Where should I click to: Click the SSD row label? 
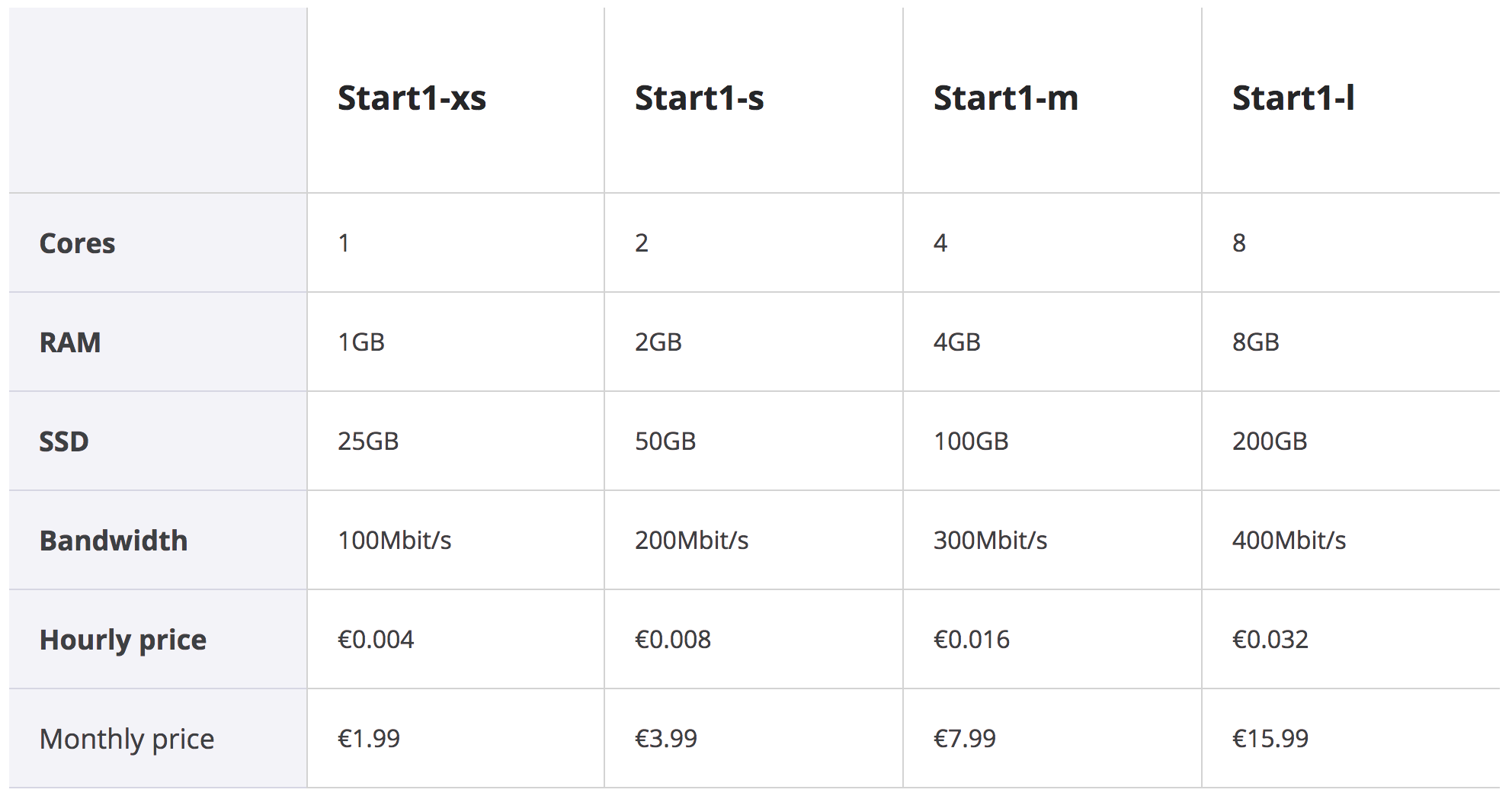pyautogui.click(x=64, y=441)
